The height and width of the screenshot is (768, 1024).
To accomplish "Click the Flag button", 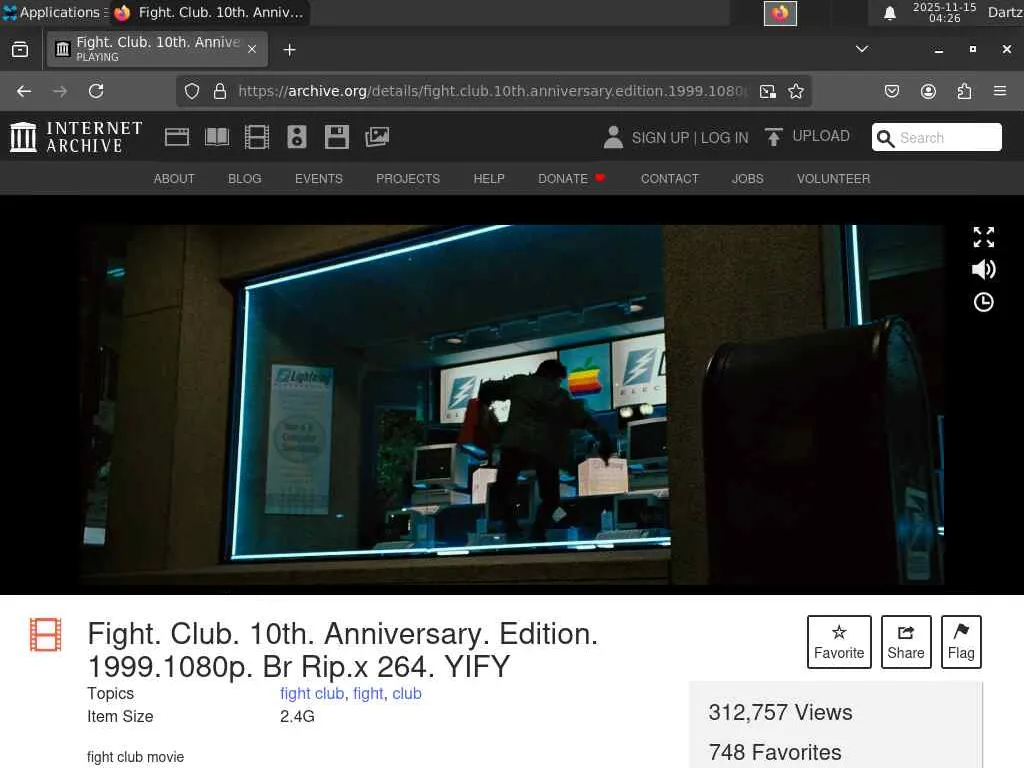I will click(x=961, y=642).
